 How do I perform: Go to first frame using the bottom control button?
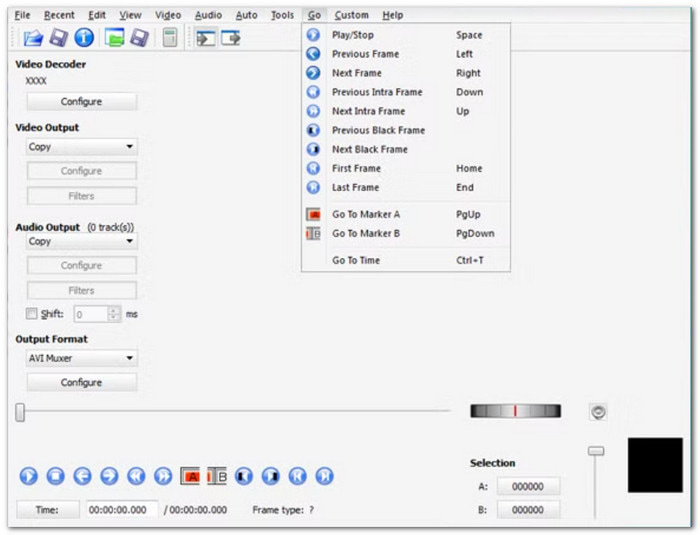point(297,476)
